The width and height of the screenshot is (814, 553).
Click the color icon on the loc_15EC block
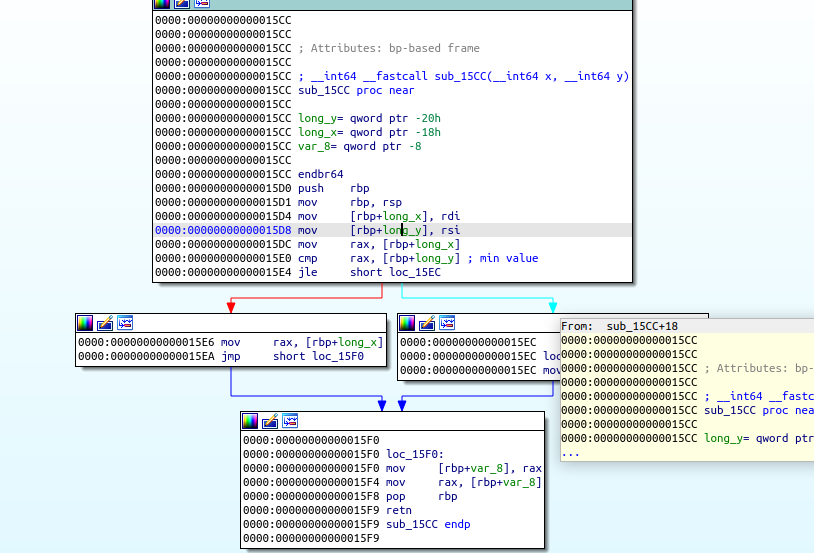coord(407,323)
